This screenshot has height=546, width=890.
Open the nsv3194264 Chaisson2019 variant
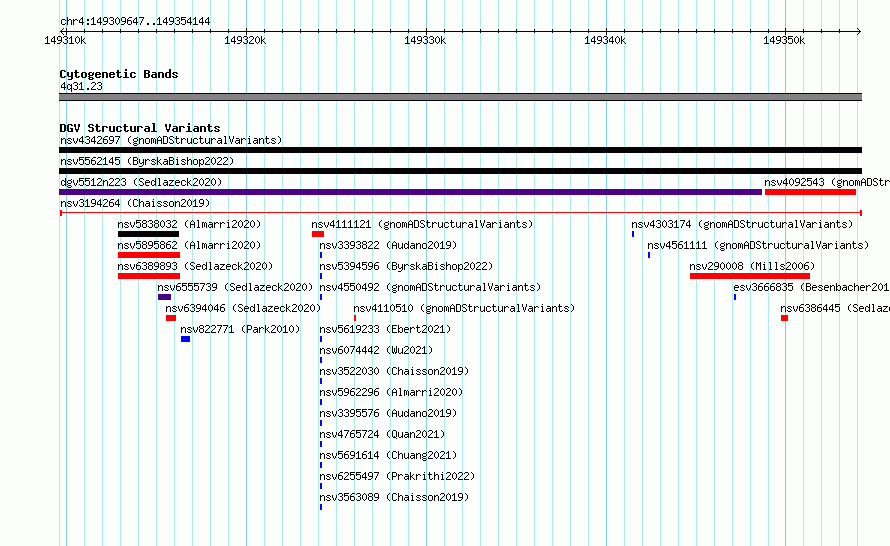tap(135, 203)
